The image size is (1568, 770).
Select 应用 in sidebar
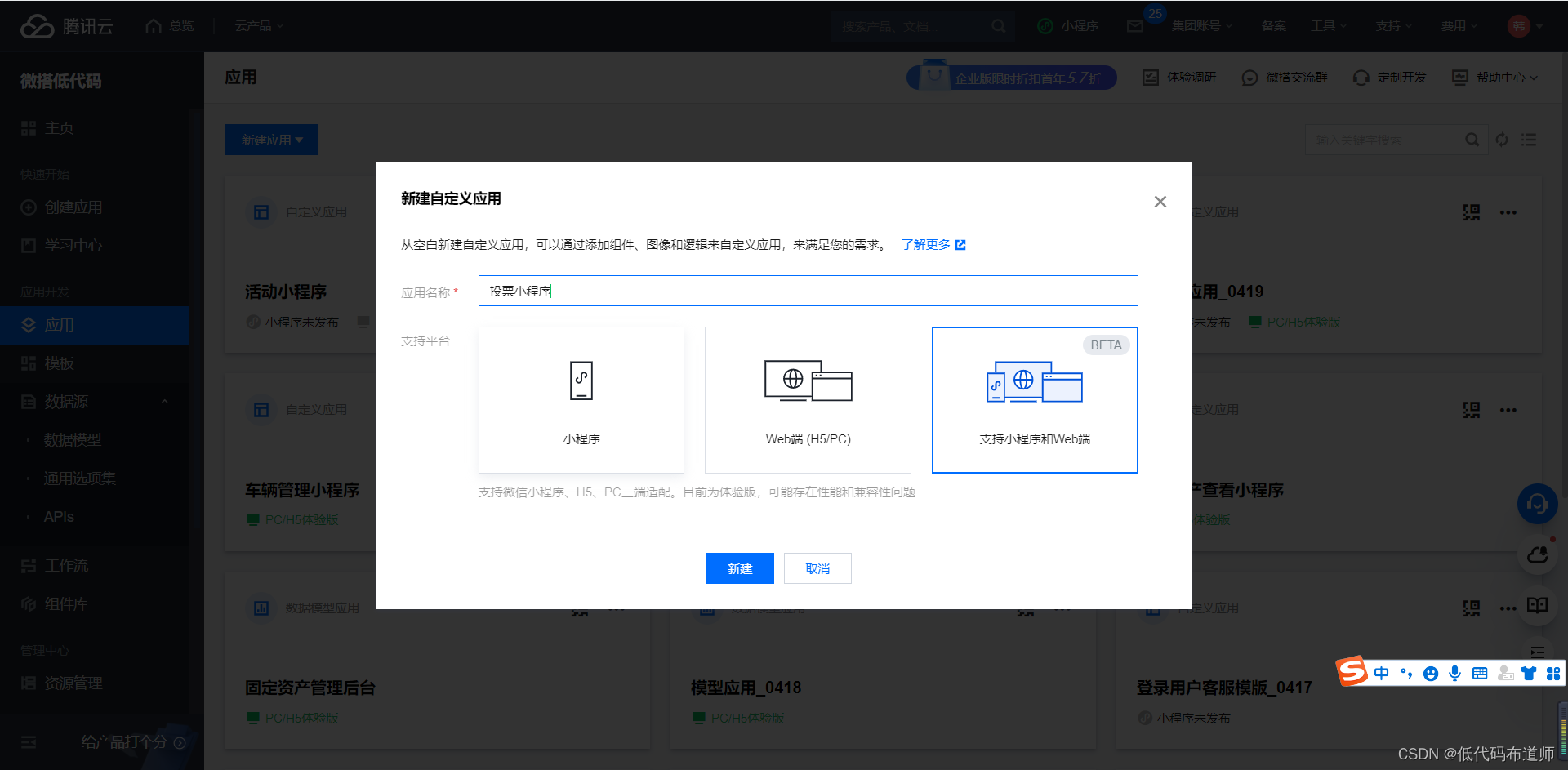click(95, 325)
